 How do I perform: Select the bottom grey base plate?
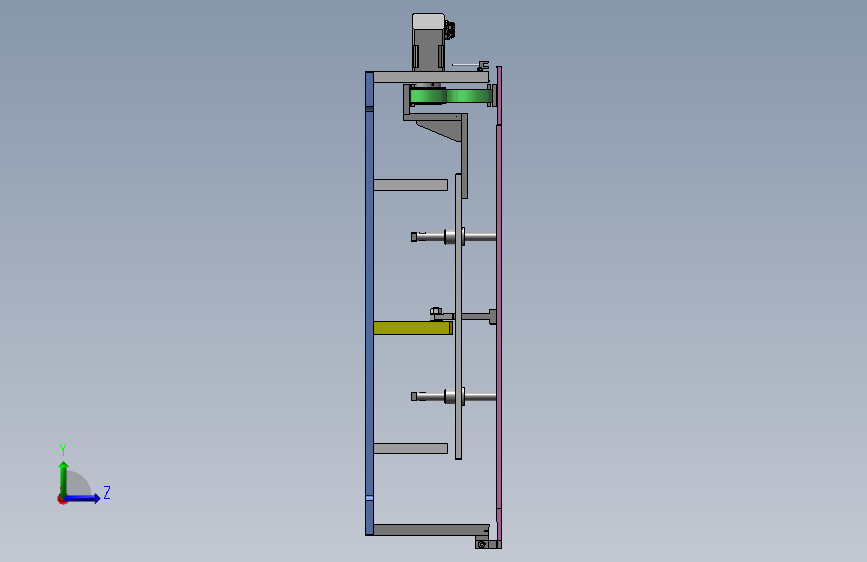(431, 530)
